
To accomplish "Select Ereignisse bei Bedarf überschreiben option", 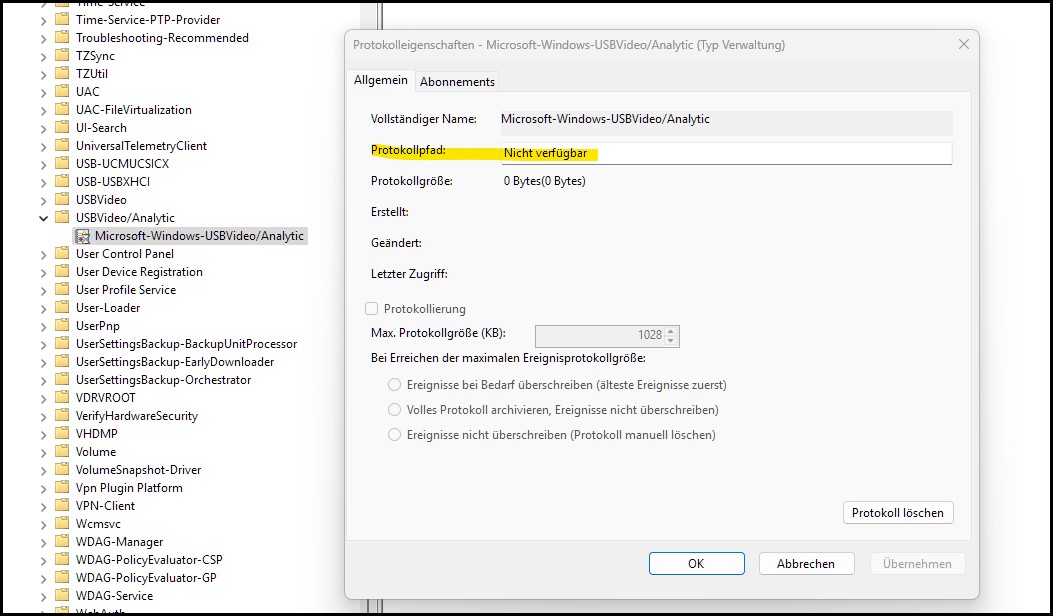I will click(x=394, y=385).
